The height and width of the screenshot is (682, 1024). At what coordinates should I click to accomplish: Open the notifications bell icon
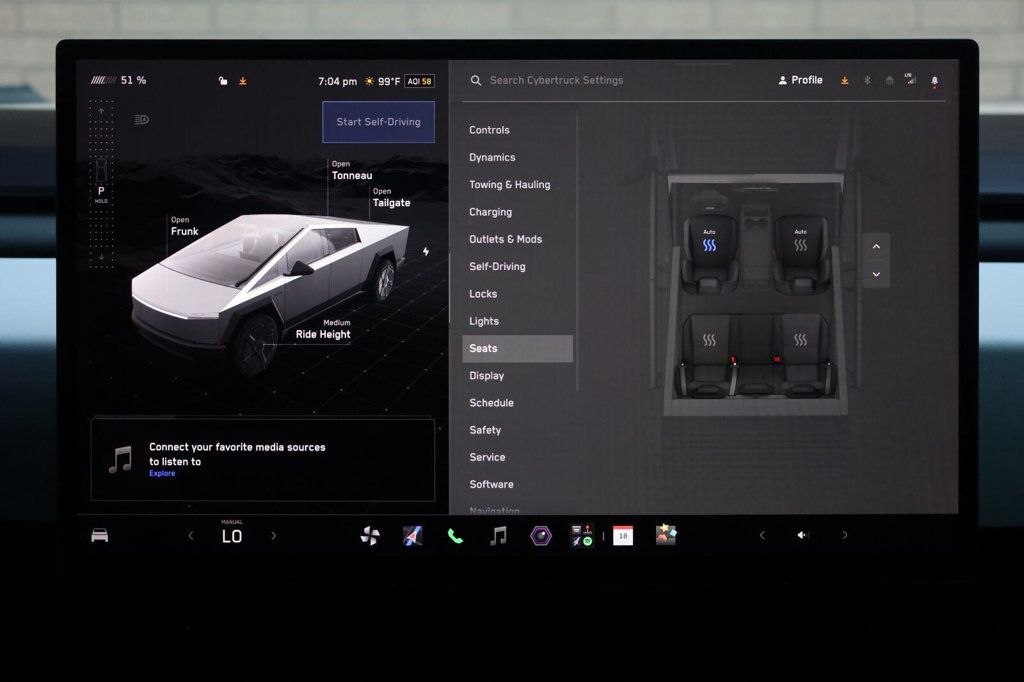935,81
